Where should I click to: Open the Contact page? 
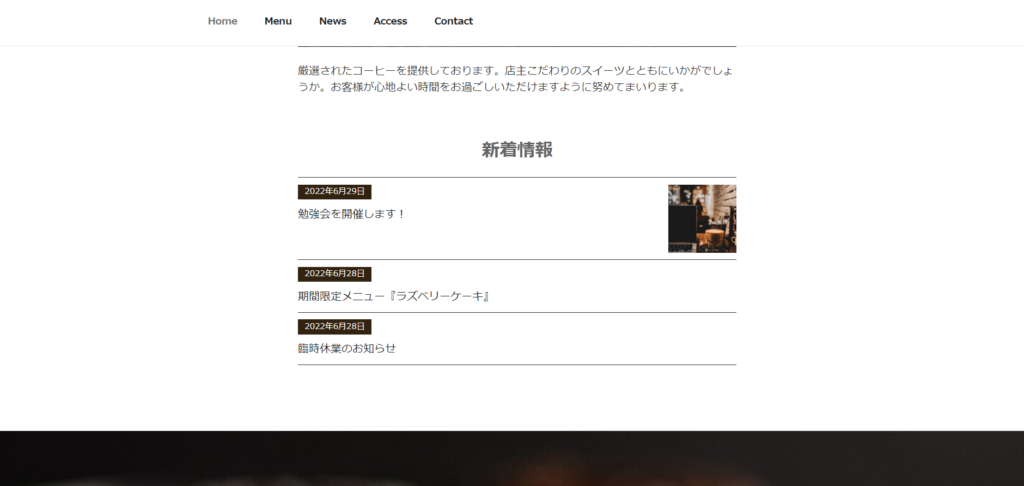tap(453, 21)
